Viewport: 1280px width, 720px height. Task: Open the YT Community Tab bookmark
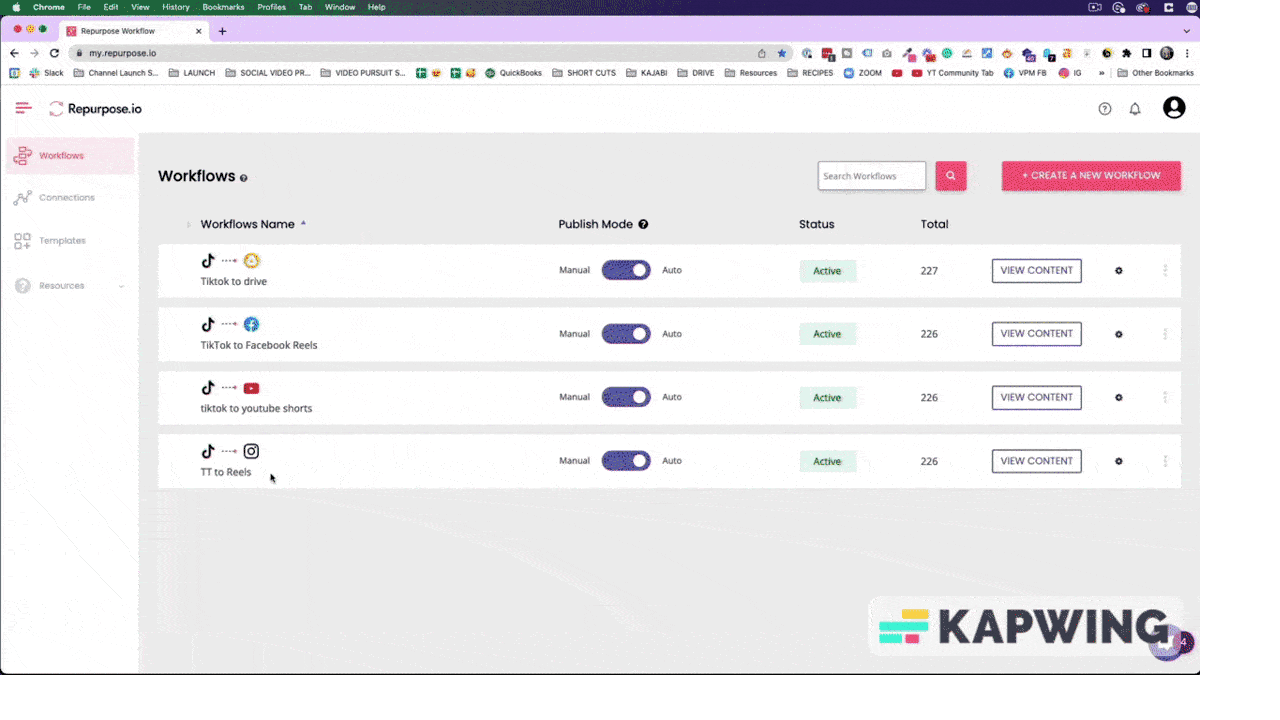click(953, 73)
